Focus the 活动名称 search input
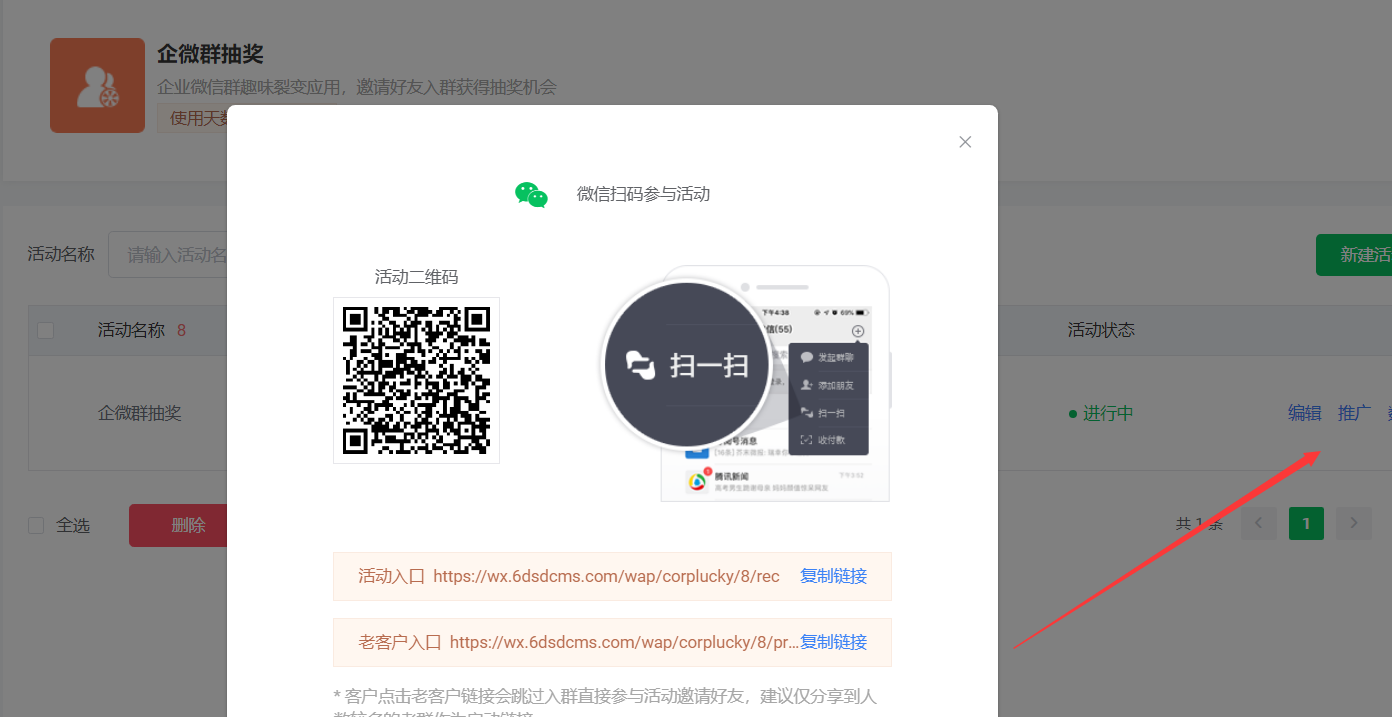1392x717 pixels. coord(168,255)
